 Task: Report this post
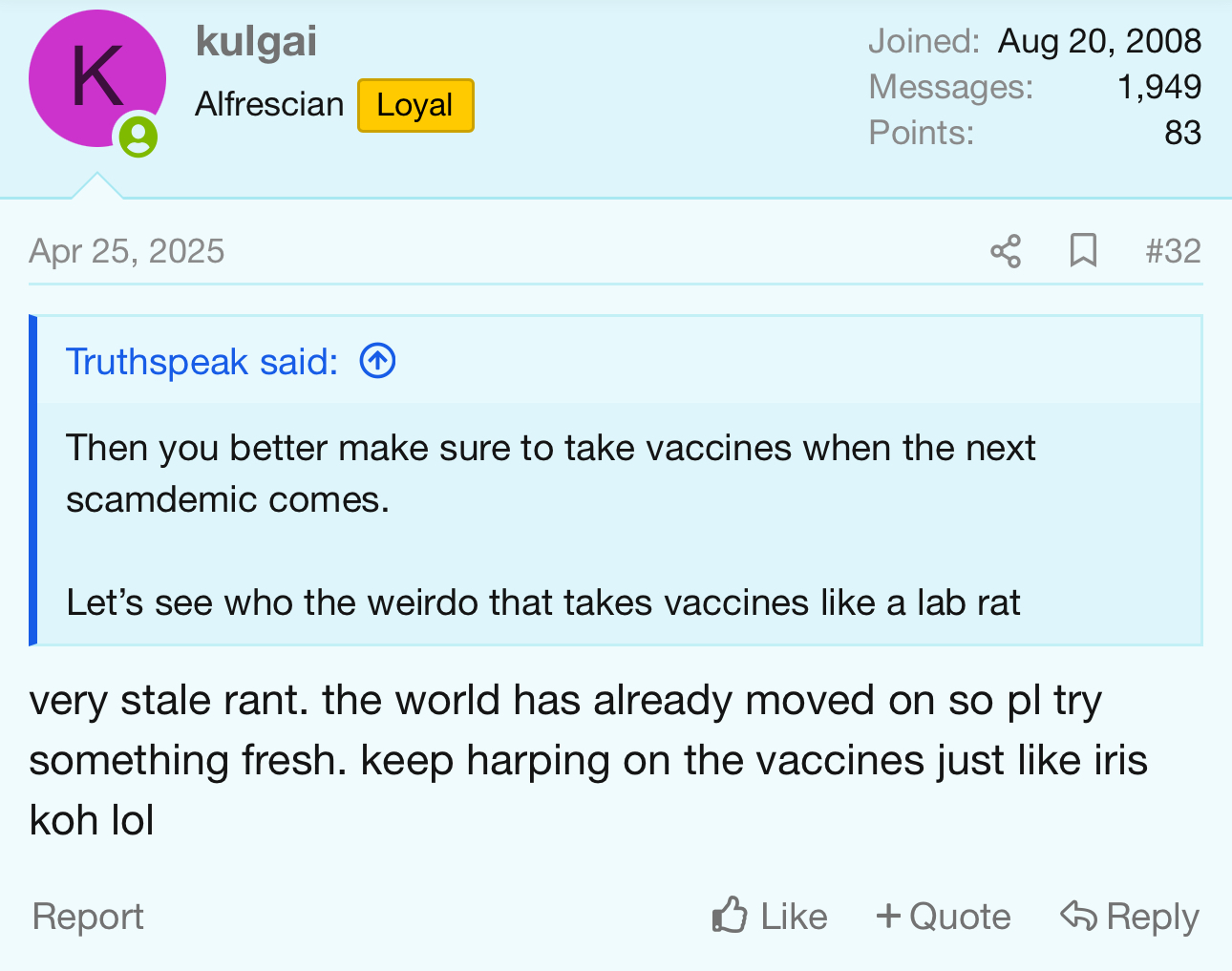88,917
